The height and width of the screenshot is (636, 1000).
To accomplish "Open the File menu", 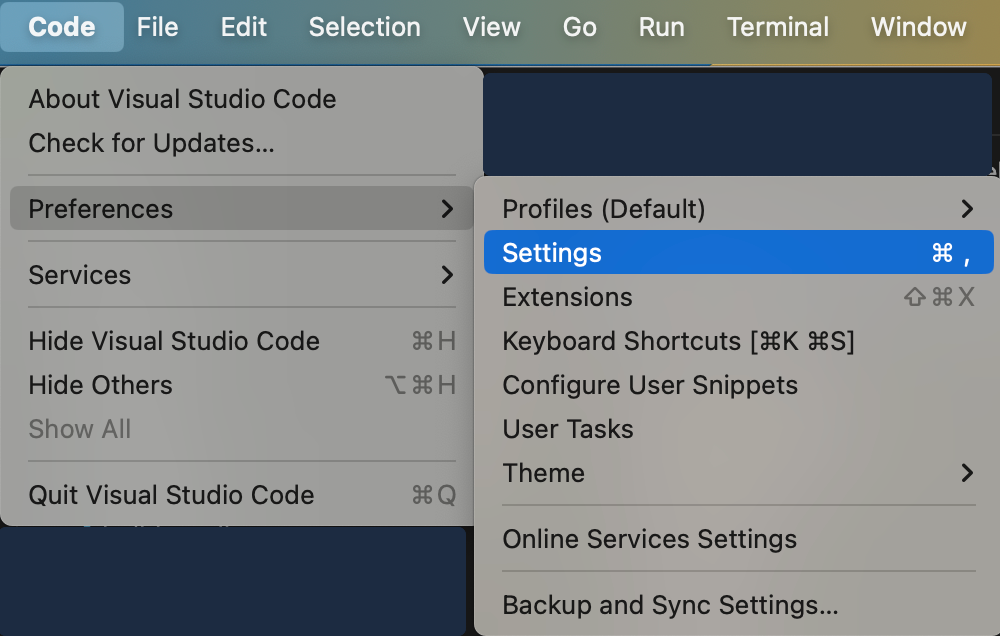I will coord(158,27).
